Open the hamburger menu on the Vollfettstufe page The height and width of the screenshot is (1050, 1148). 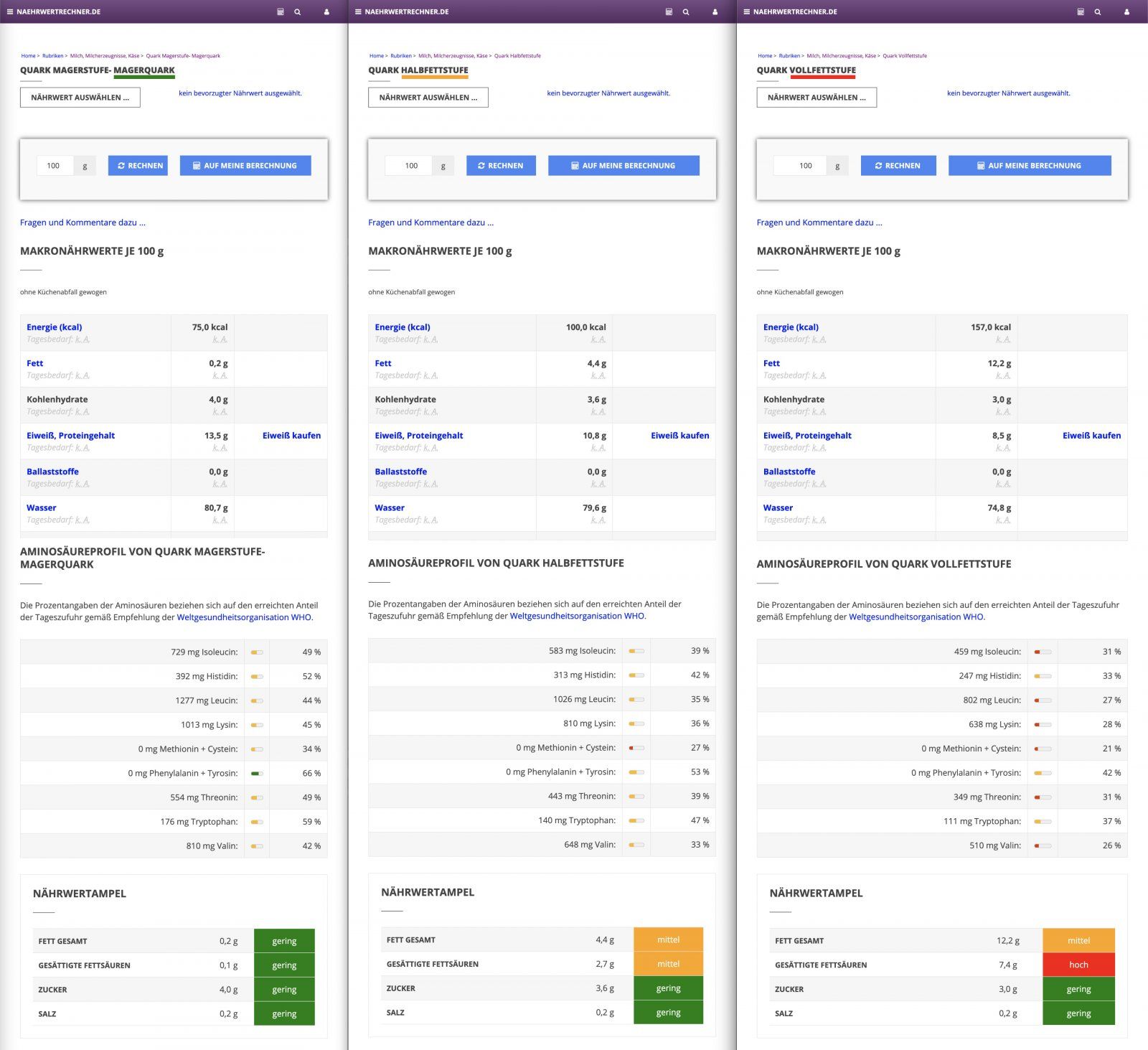[747, 12]
